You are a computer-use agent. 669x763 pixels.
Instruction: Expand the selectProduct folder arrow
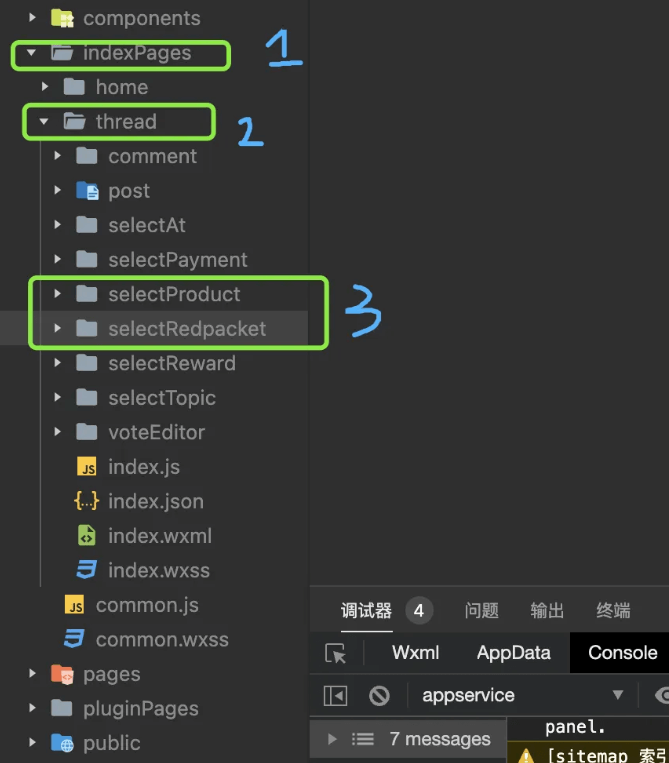pos(58,294)
